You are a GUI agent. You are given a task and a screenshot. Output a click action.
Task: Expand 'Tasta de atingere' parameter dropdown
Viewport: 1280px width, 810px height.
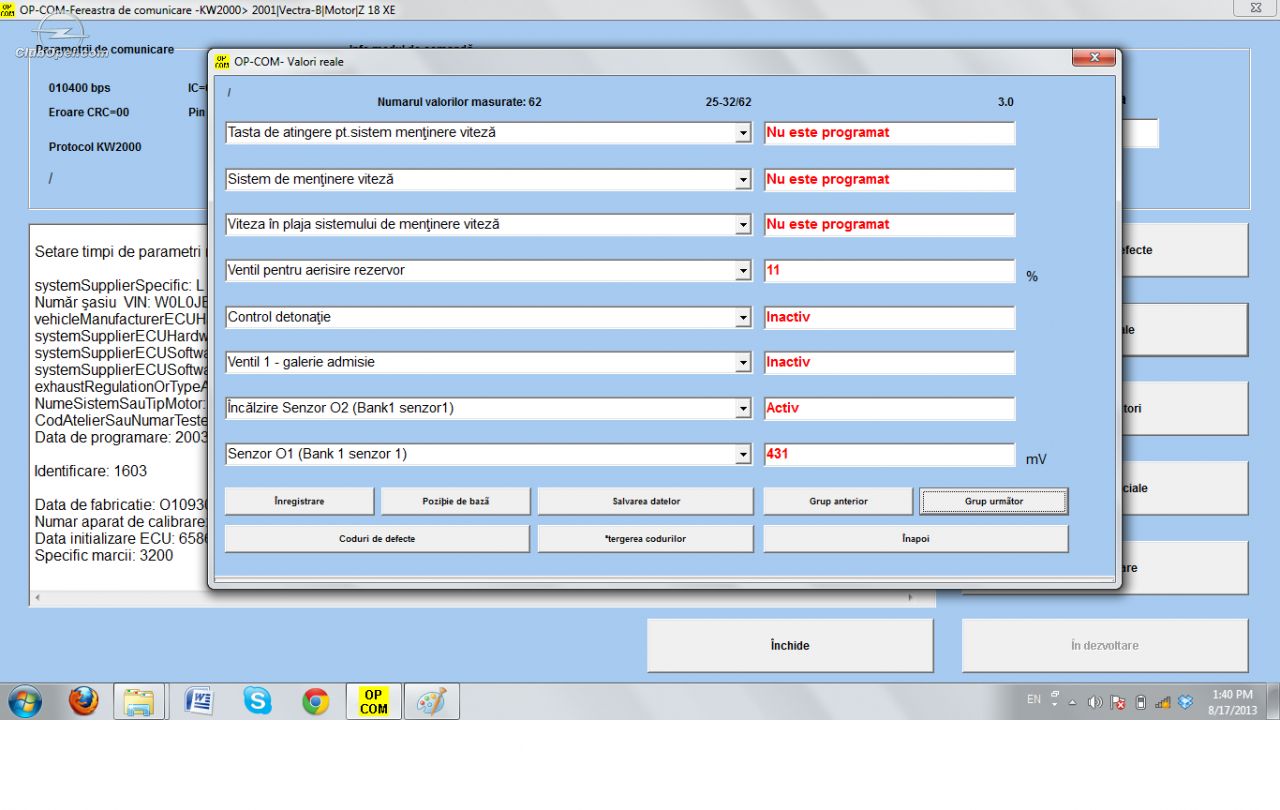743,133
